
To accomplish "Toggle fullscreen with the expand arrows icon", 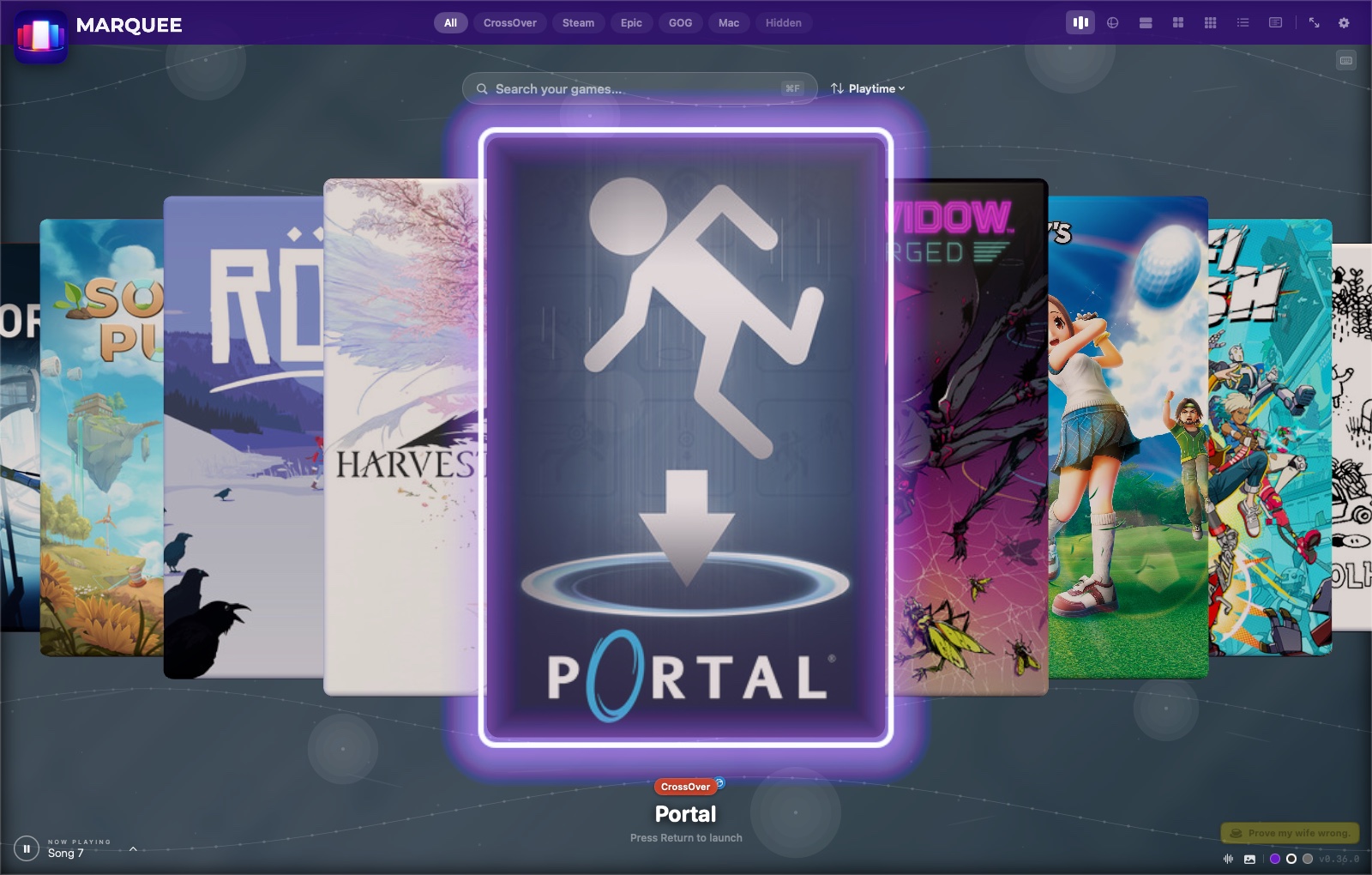I will click(x=1315, y=23).
